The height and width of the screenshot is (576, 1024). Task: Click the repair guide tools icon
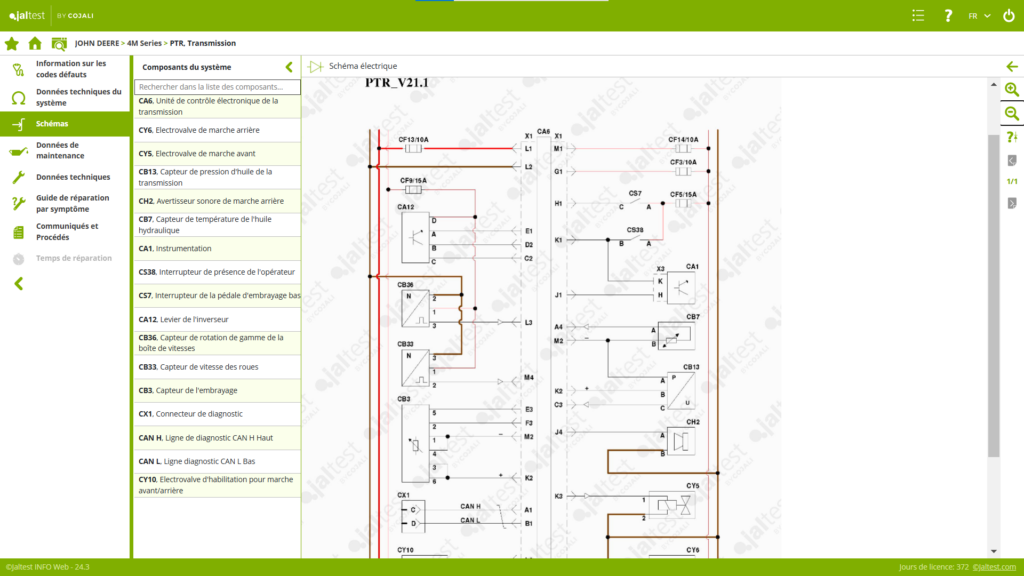(x=18, y=203)
